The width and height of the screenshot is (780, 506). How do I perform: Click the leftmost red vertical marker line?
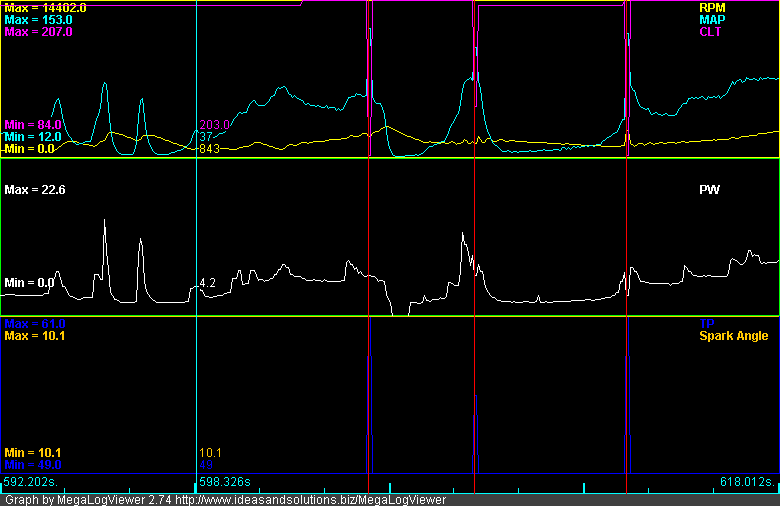(x=369, y=250)
